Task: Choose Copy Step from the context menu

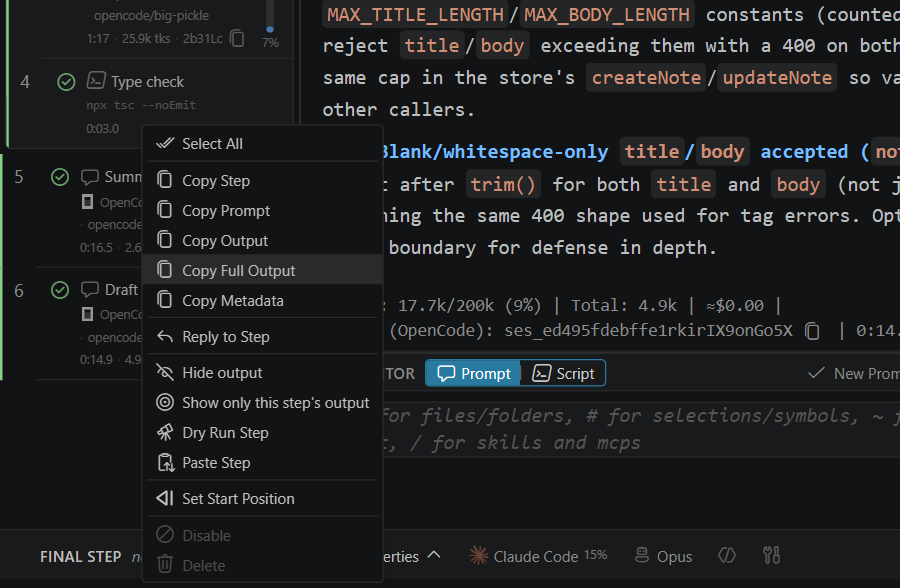Action: (x=263, y=180)
